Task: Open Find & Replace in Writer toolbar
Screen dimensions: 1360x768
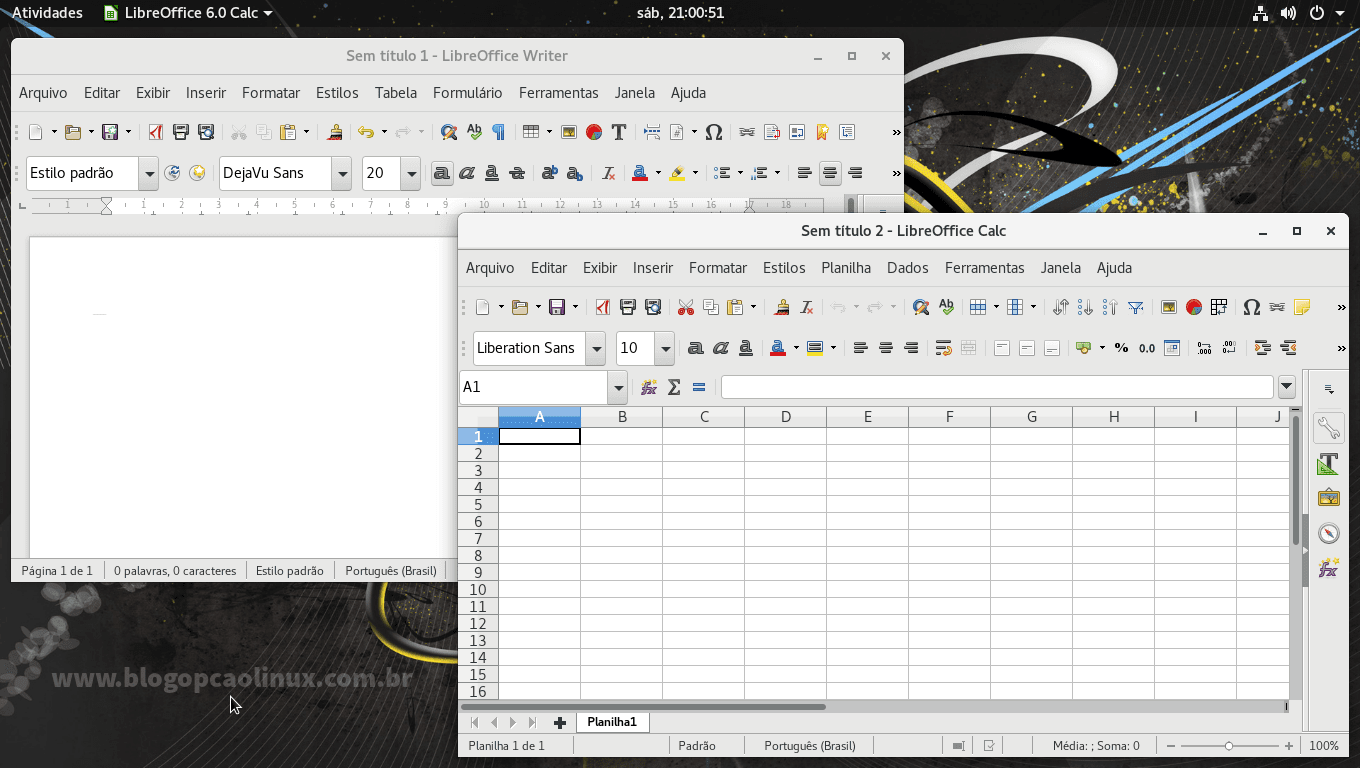Action: (x=449, y=132)
